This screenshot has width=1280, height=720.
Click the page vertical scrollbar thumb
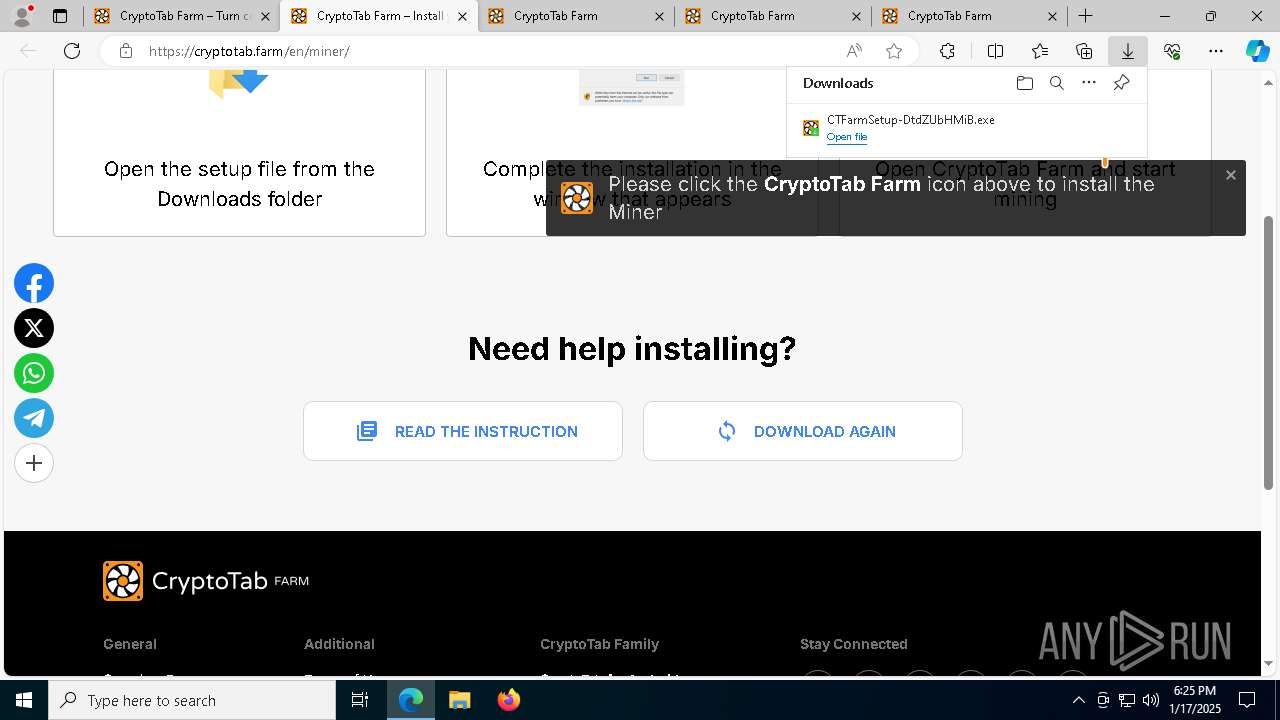point(1269,352)
